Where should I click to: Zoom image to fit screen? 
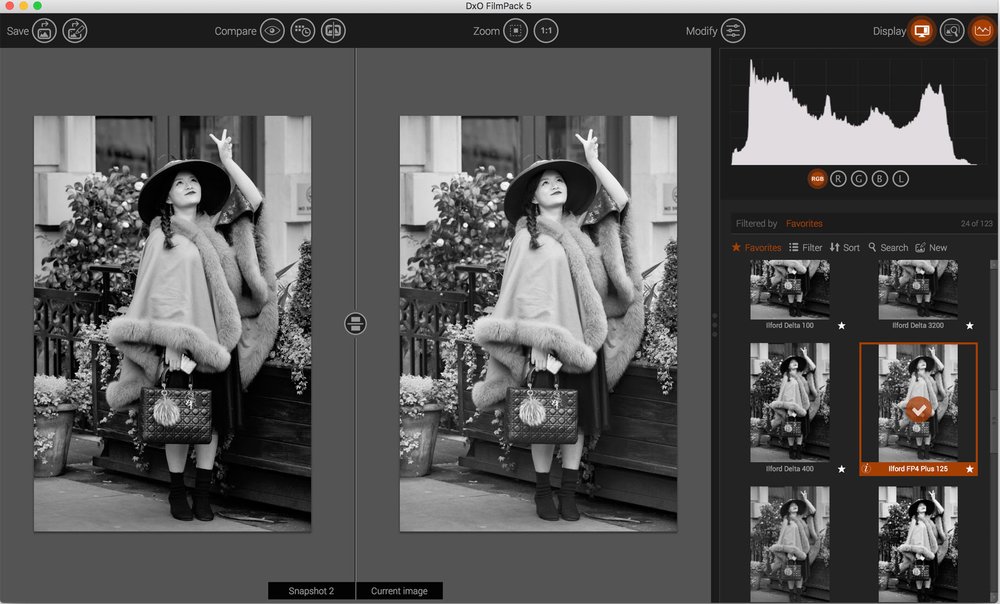pos(515,31)
